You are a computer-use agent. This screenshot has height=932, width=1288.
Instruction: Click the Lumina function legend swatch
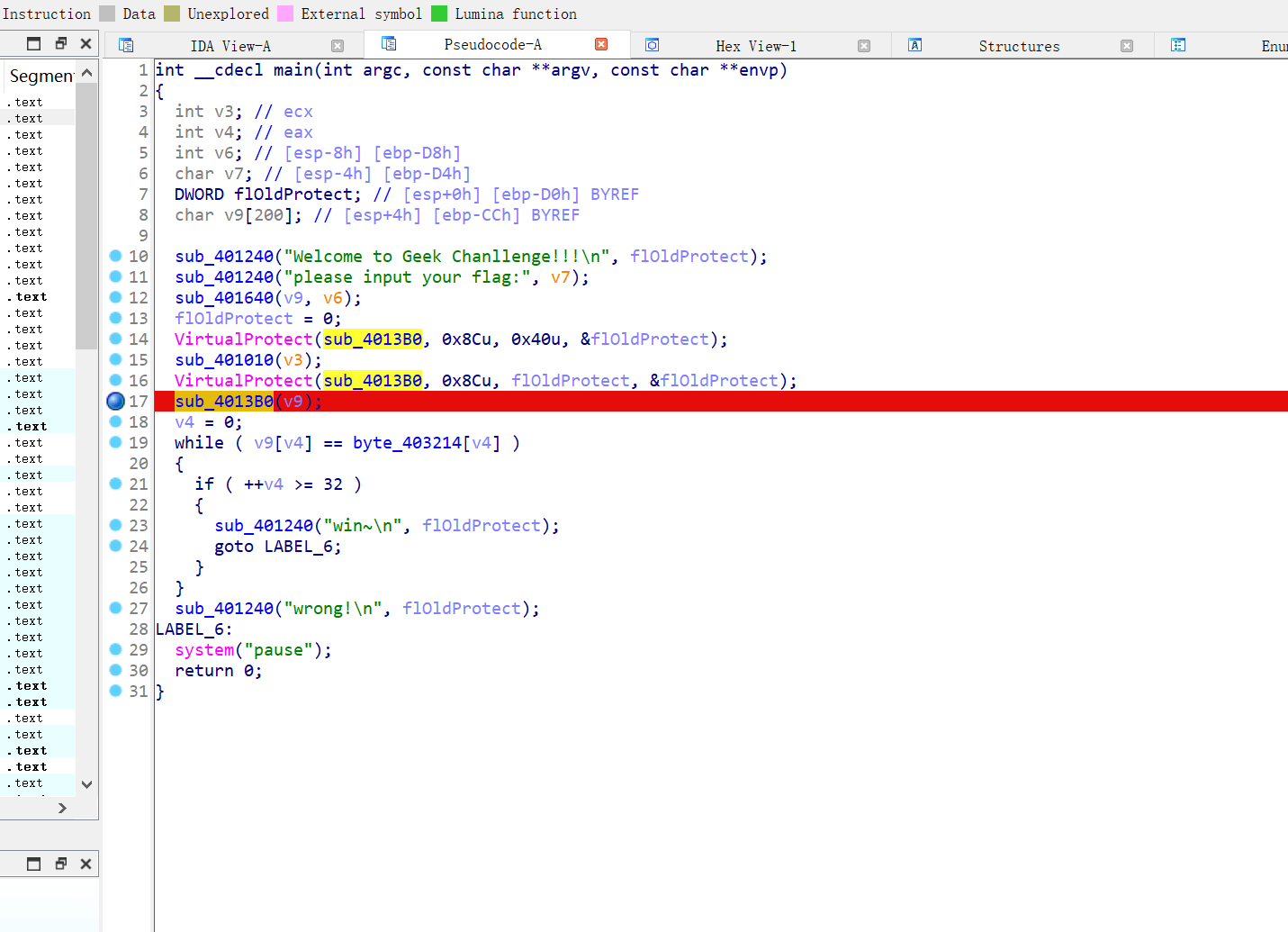pyautogui.click(x=439, y=14)
